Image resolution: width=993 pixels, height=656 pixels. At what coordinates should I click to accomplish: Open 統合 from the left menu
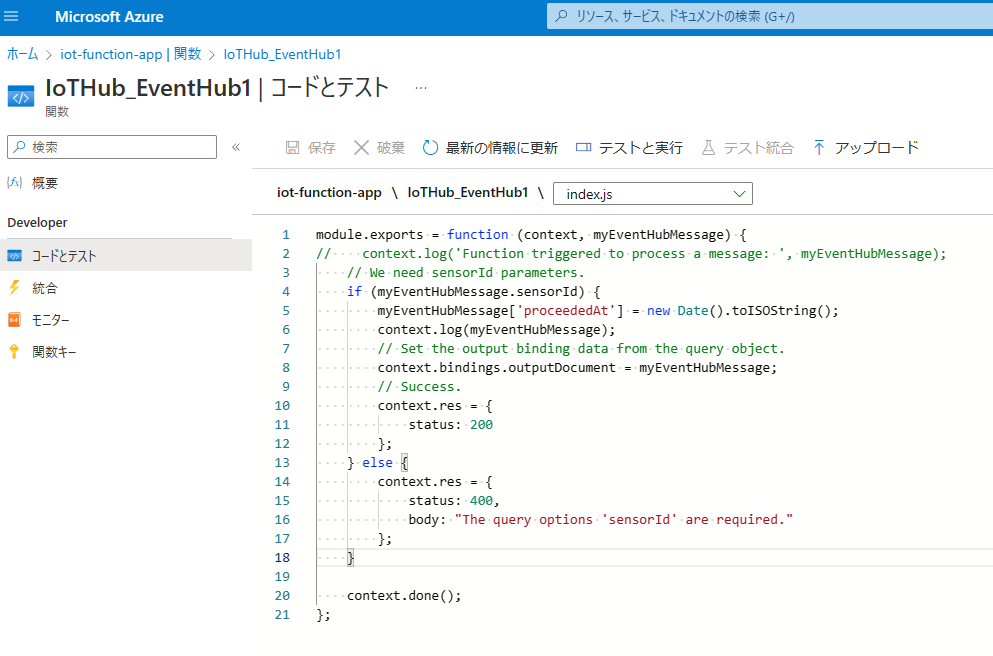(x=45, y=288)
